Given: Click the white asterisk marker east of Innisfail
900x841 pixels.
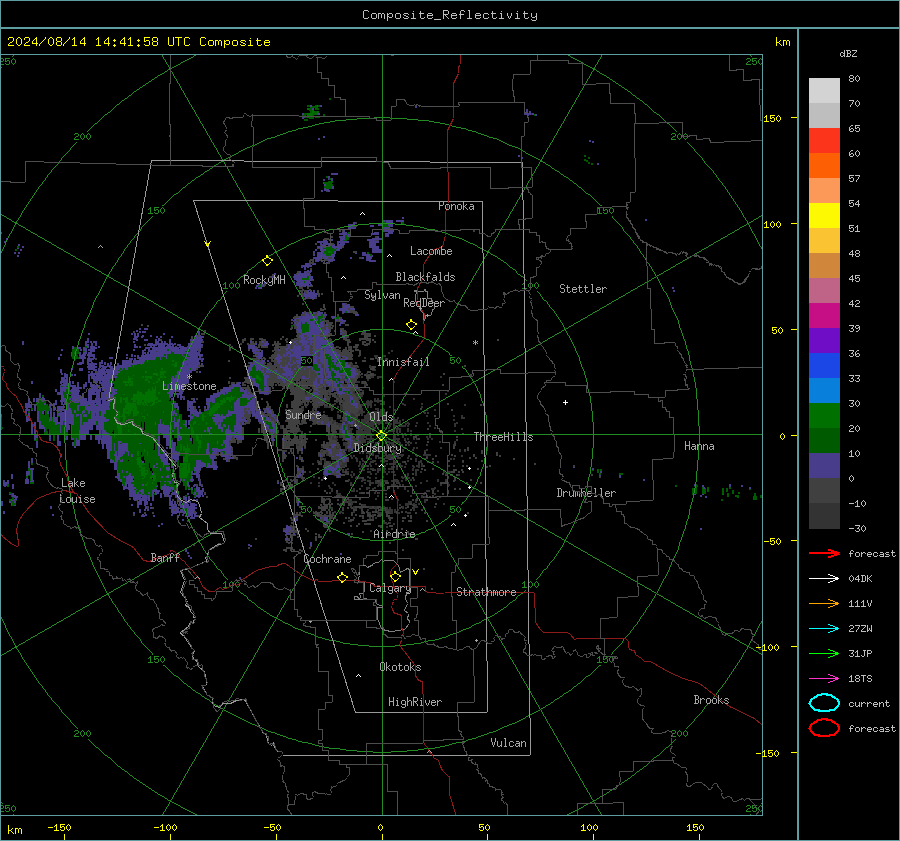Looking at the screenshot, I should click(475, 343).
